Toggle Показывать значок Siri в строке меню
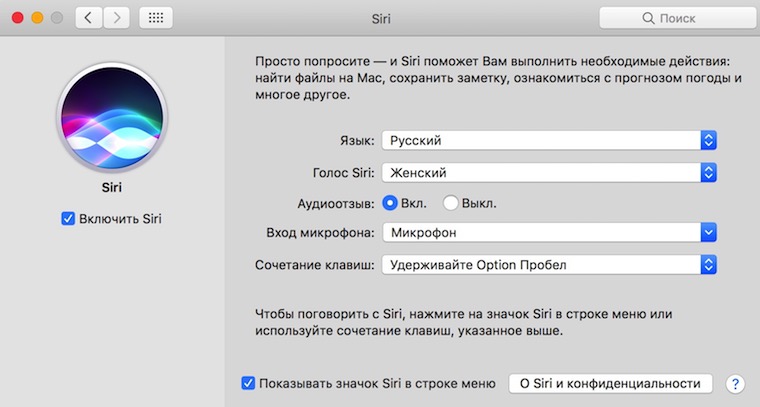The image size is (760, 407). [x=248, y=383]
